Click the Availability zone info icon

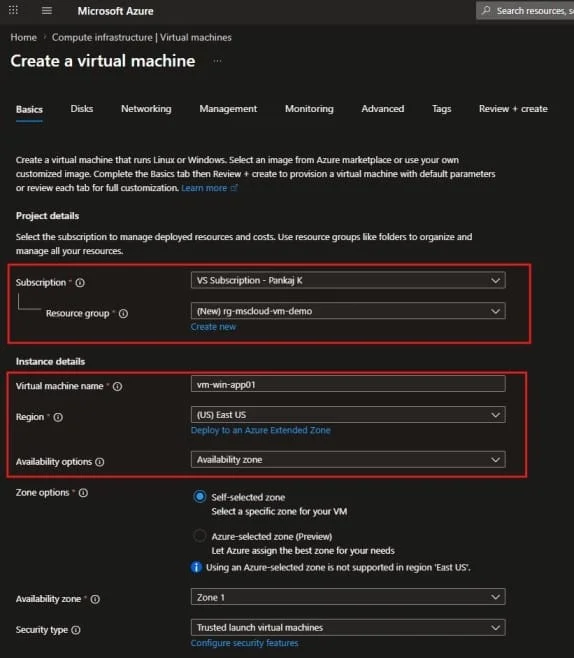pos(95,599)
